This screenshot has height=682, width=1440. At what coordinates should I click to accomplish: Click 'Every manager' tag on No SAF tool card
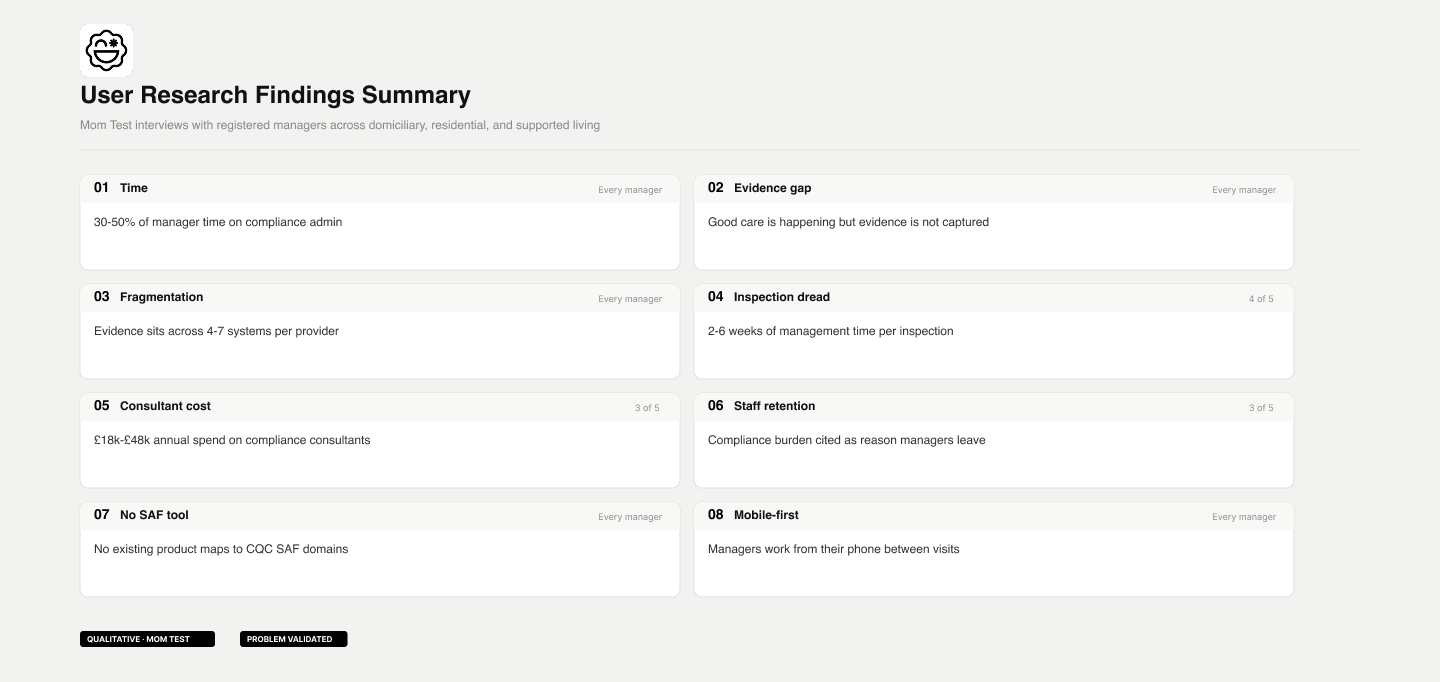point(630,517)
